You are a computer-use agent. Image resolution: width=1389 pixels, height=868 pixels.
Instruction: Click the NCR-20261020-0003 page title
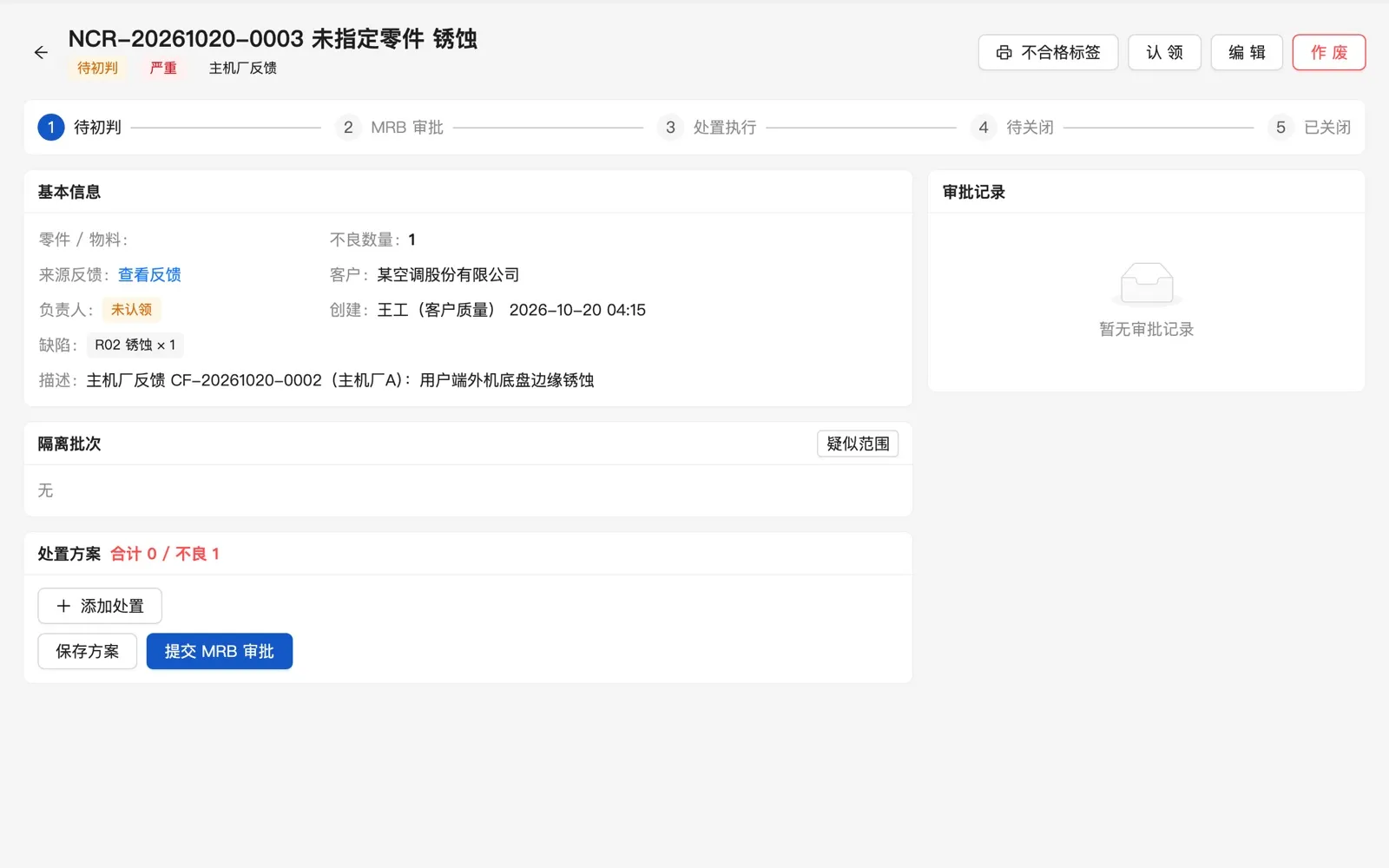[273, 39]
